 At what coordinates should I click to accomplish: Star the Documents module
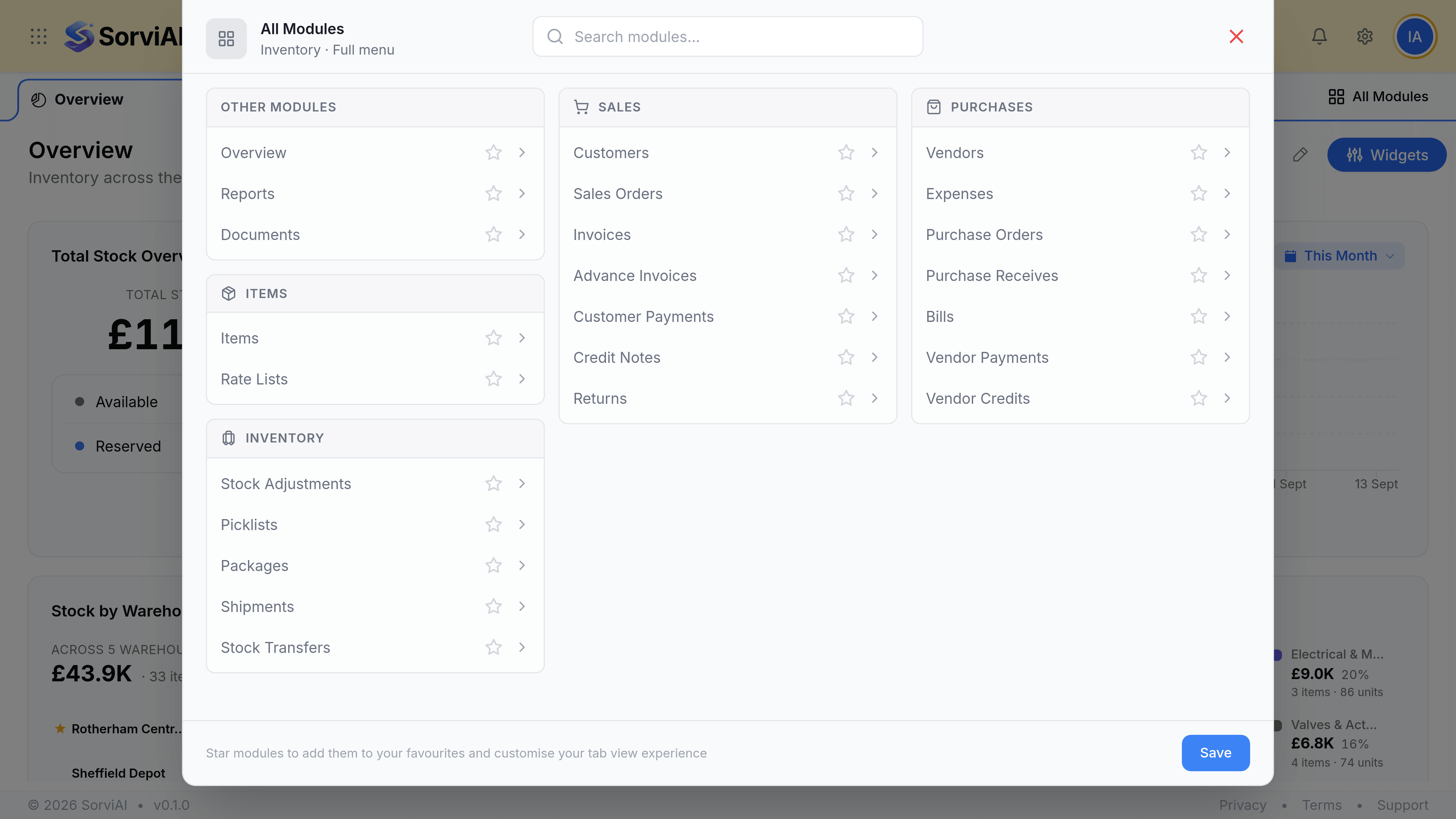pos(493,235)
